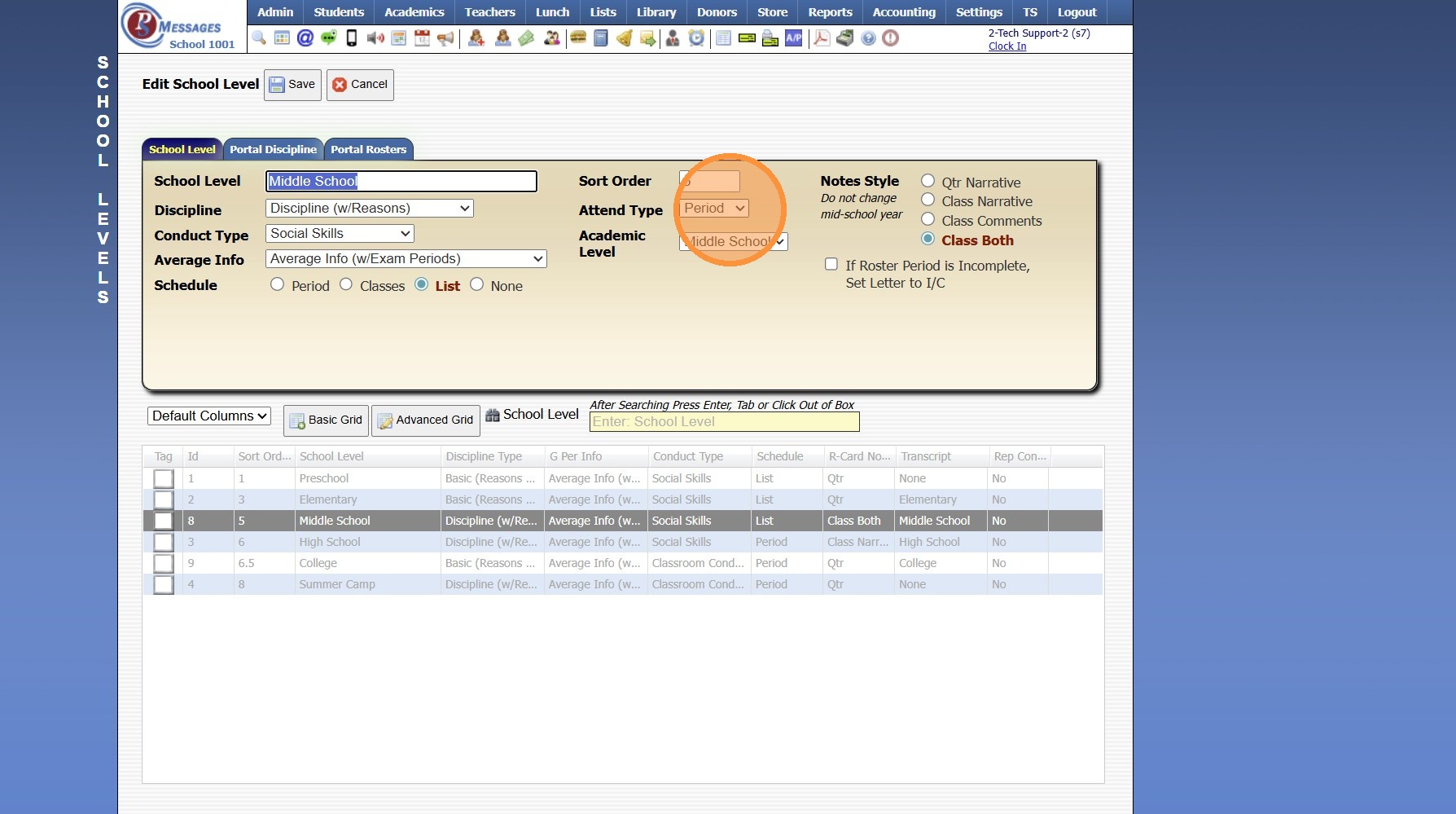The height and width of the screenshot is (814, 1456).
Task: Select the None schedule radio button
Action: click(476, 284)
